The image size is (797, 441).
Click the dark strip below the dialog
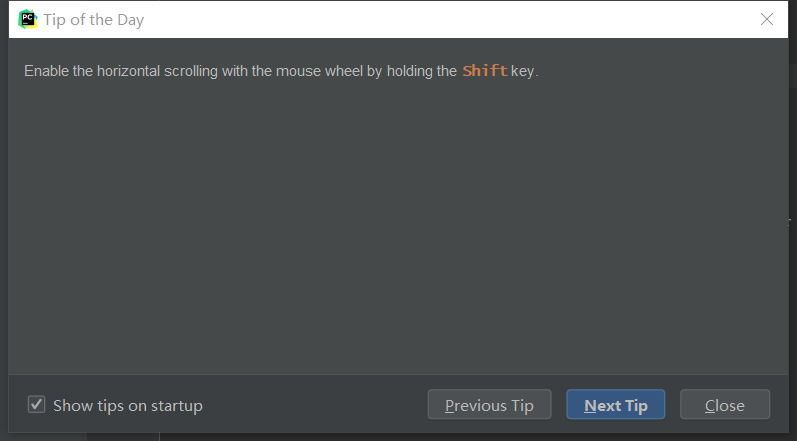[400, 437]
